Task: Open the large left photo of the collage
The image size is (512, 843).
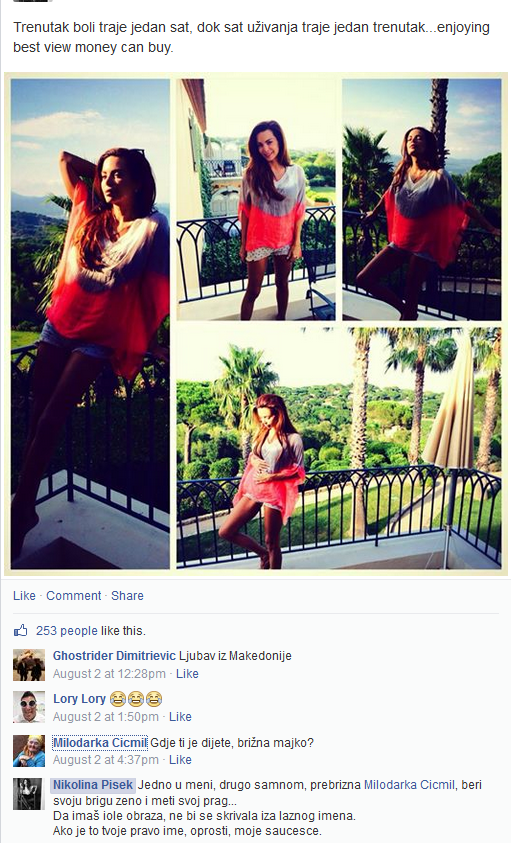Action: 90,324
